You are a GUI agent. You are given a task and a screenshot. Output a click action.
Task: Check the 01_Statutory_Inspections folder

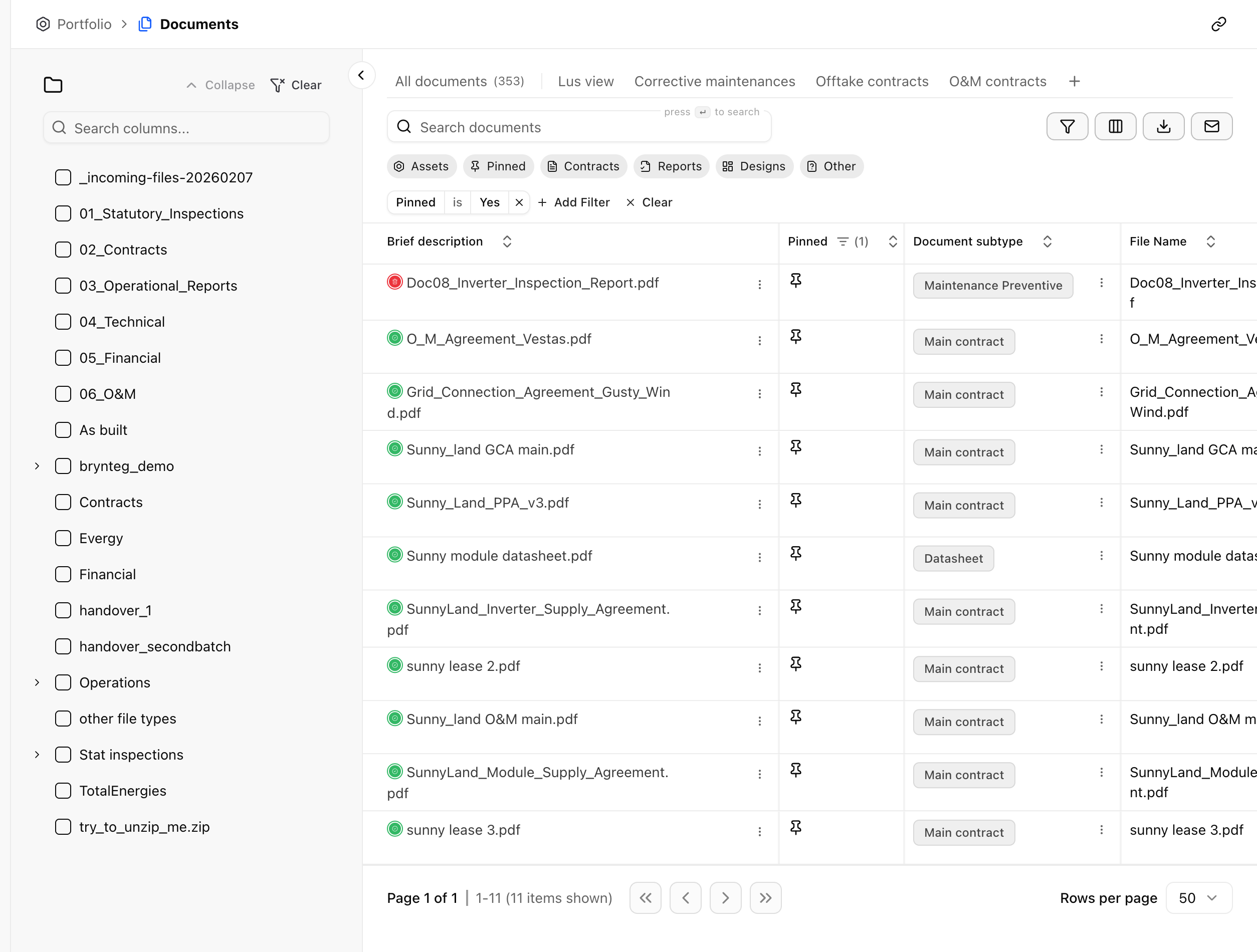tap(63, 213)
